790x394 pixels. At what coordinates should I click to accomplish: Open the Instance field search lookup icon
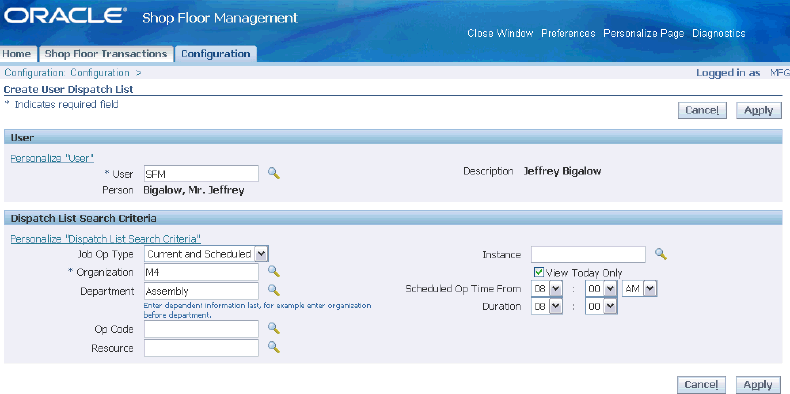[x=661, y=254]
